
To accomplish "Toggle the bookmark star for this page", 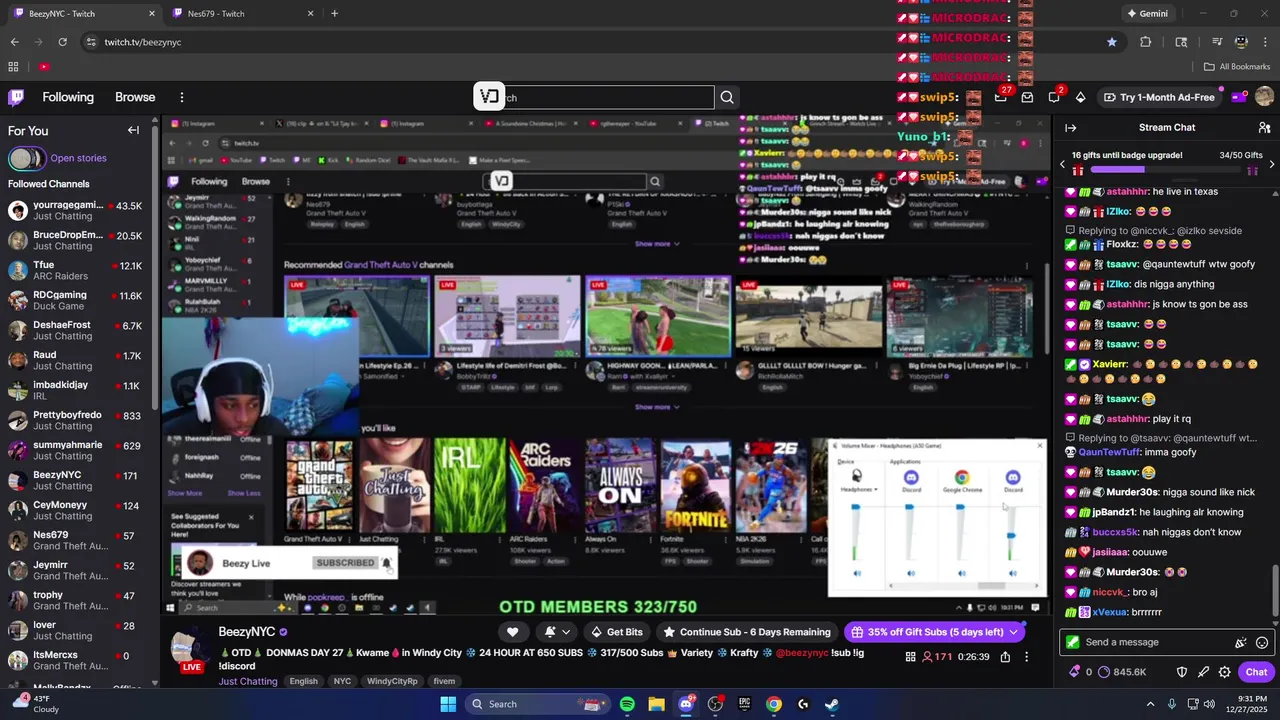I will tap(1112, 42).
